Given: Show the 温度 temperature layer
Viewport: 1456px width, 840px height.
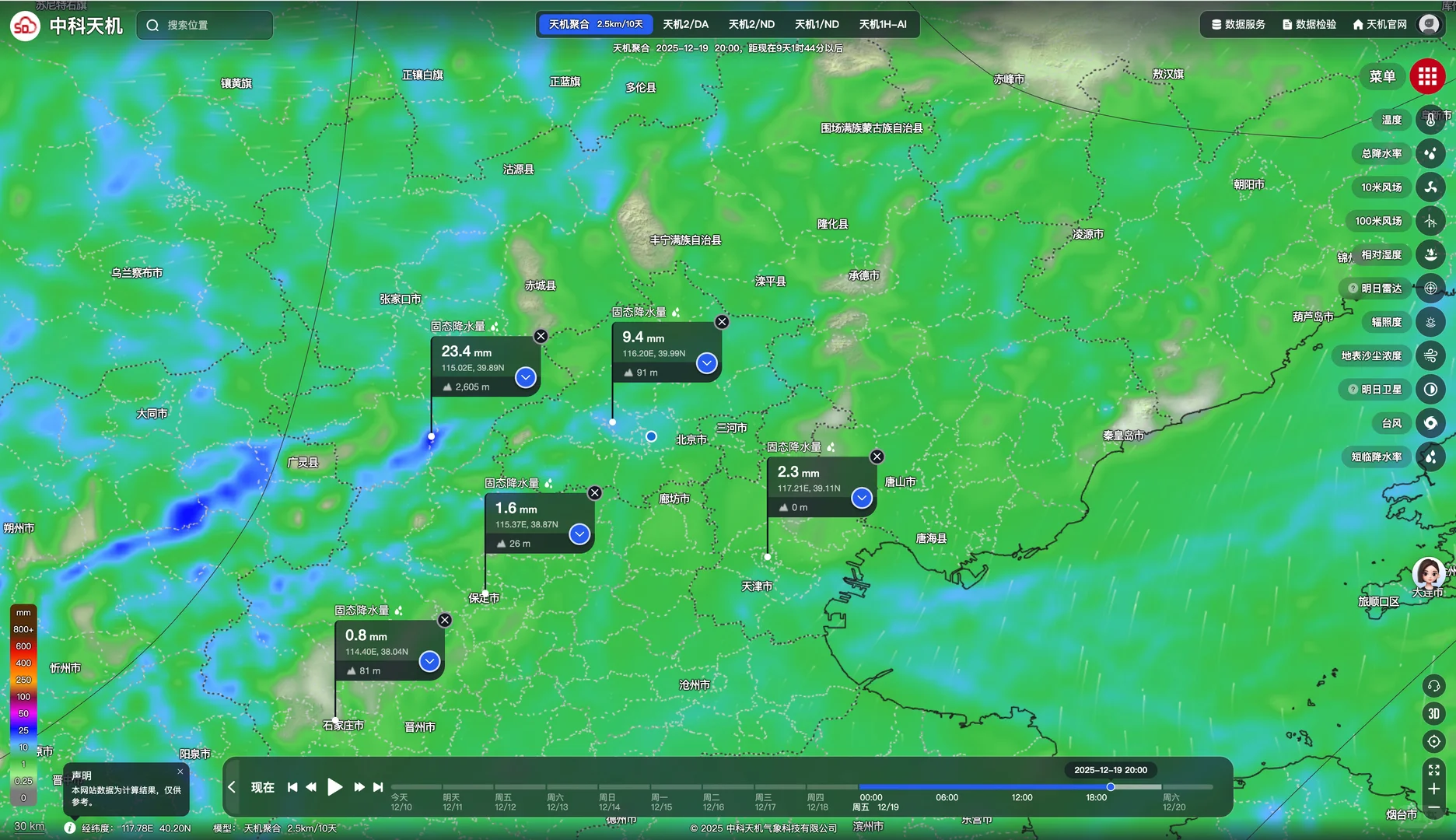Looking at the screenshot, I should [1430, 120].
